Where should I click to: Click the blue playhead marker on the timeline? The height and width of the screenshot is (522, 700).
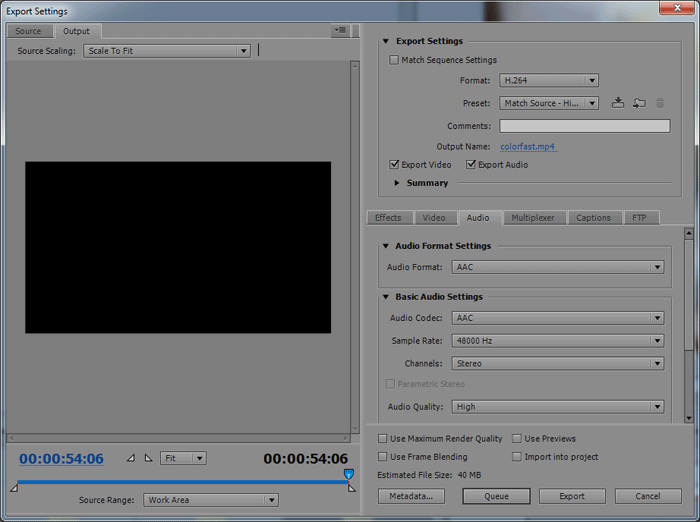coord(349,474)
